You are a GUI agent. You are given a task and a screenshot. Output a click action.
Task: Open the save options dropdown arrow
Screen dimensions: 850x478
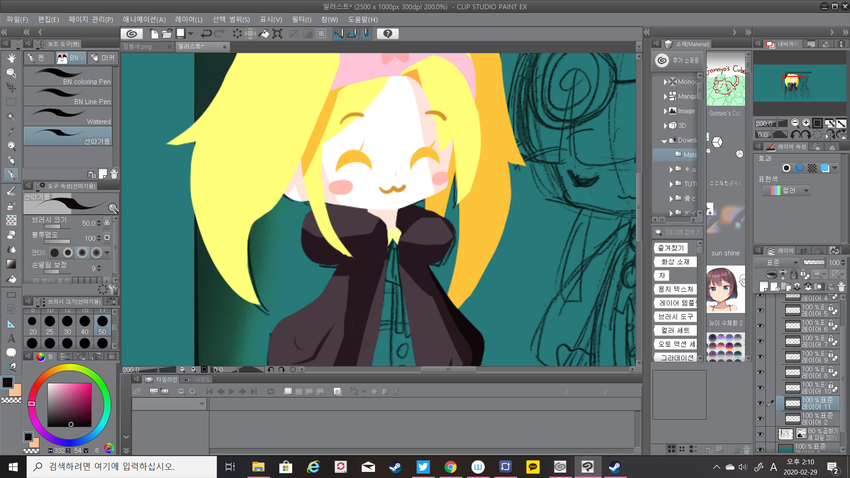(x=191, y=34)
